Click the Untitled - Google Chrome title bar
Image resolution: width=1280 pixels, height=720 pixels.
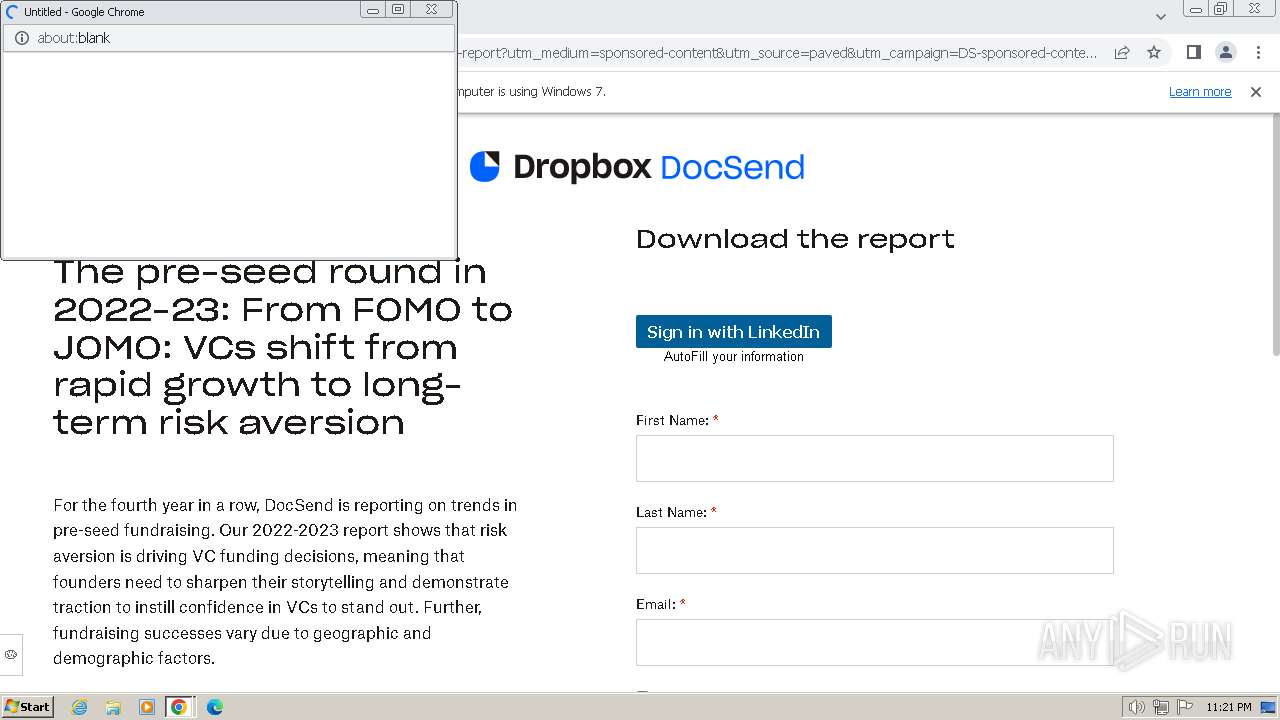coord(180,11)
